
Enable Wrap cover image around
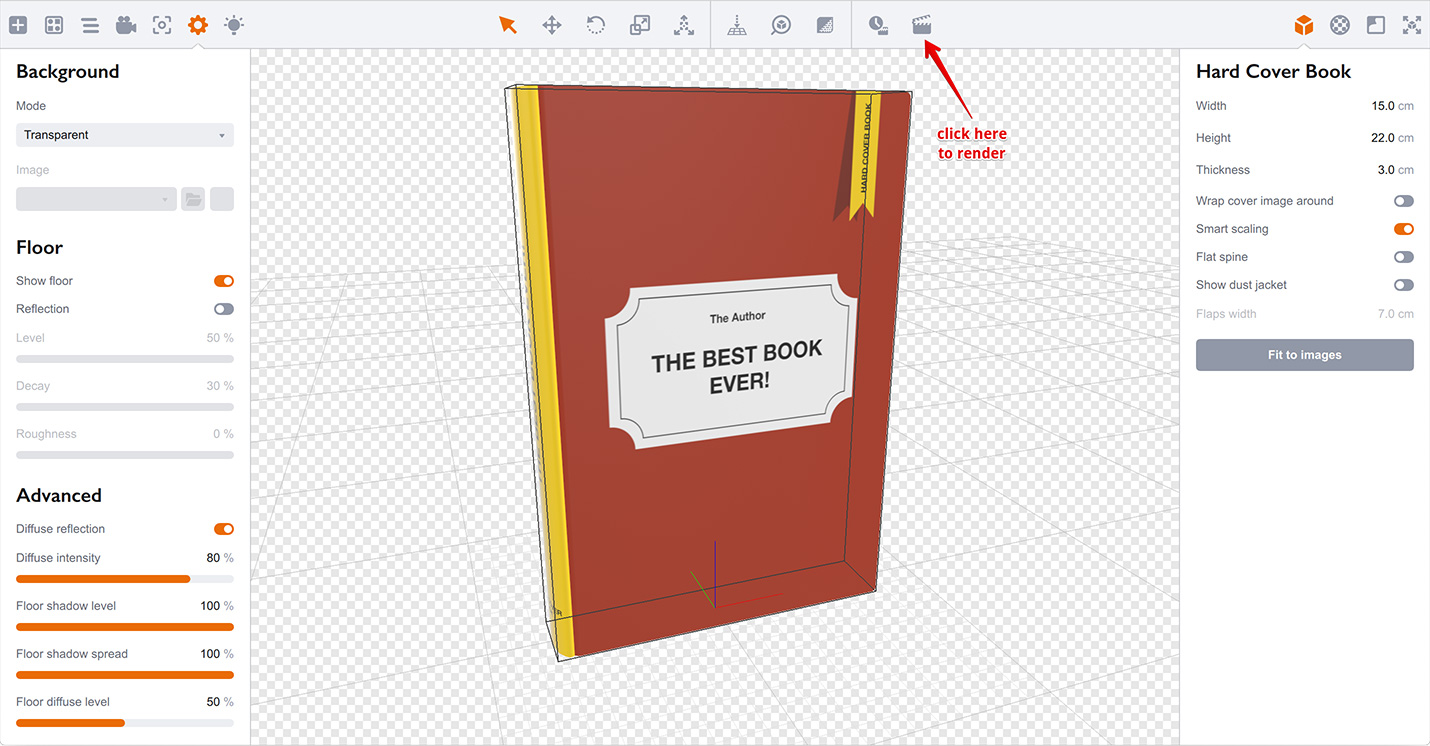[x=1404, y=201]
